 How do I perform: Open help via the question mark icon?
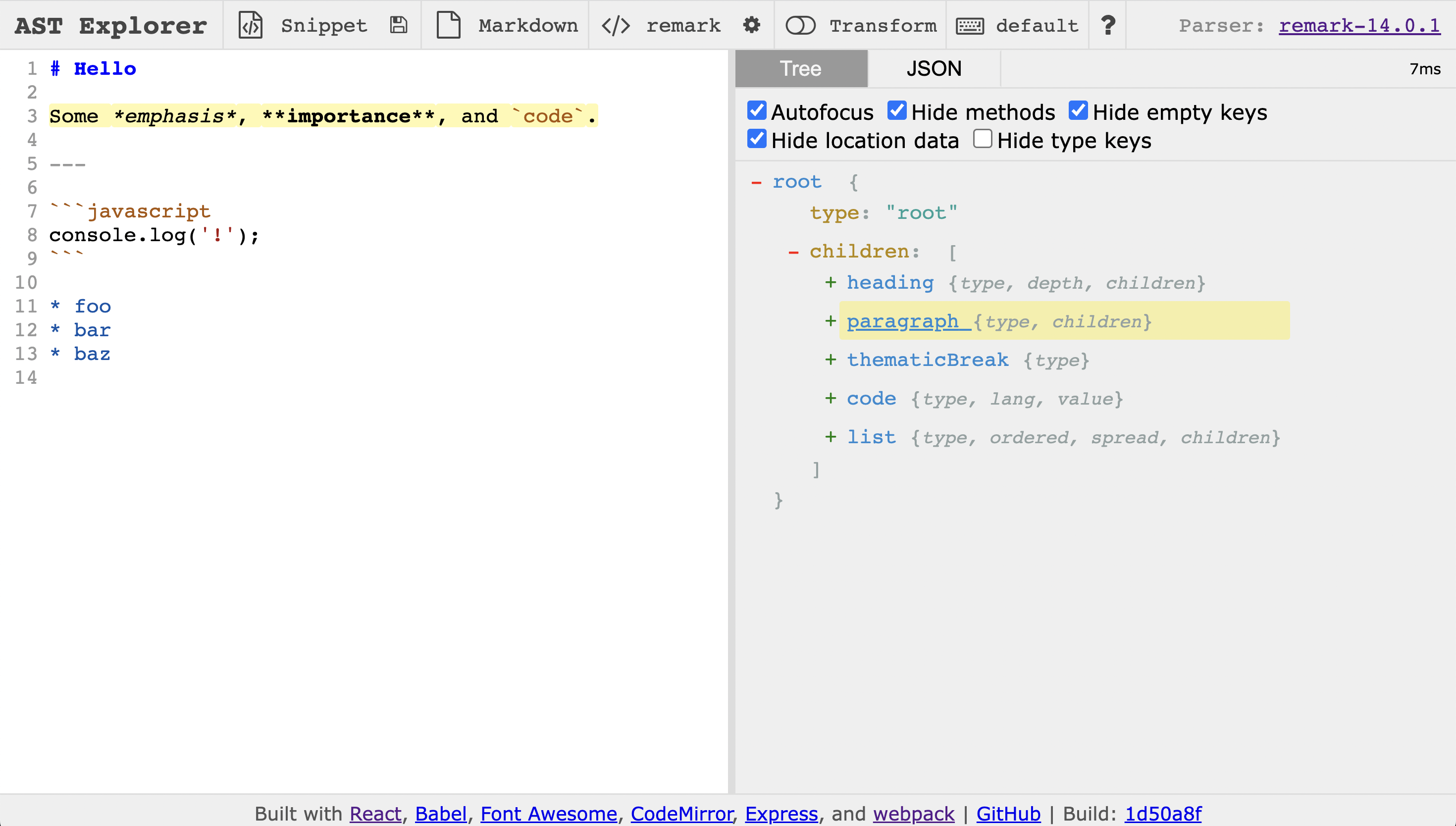click(x=1107, y=25)
